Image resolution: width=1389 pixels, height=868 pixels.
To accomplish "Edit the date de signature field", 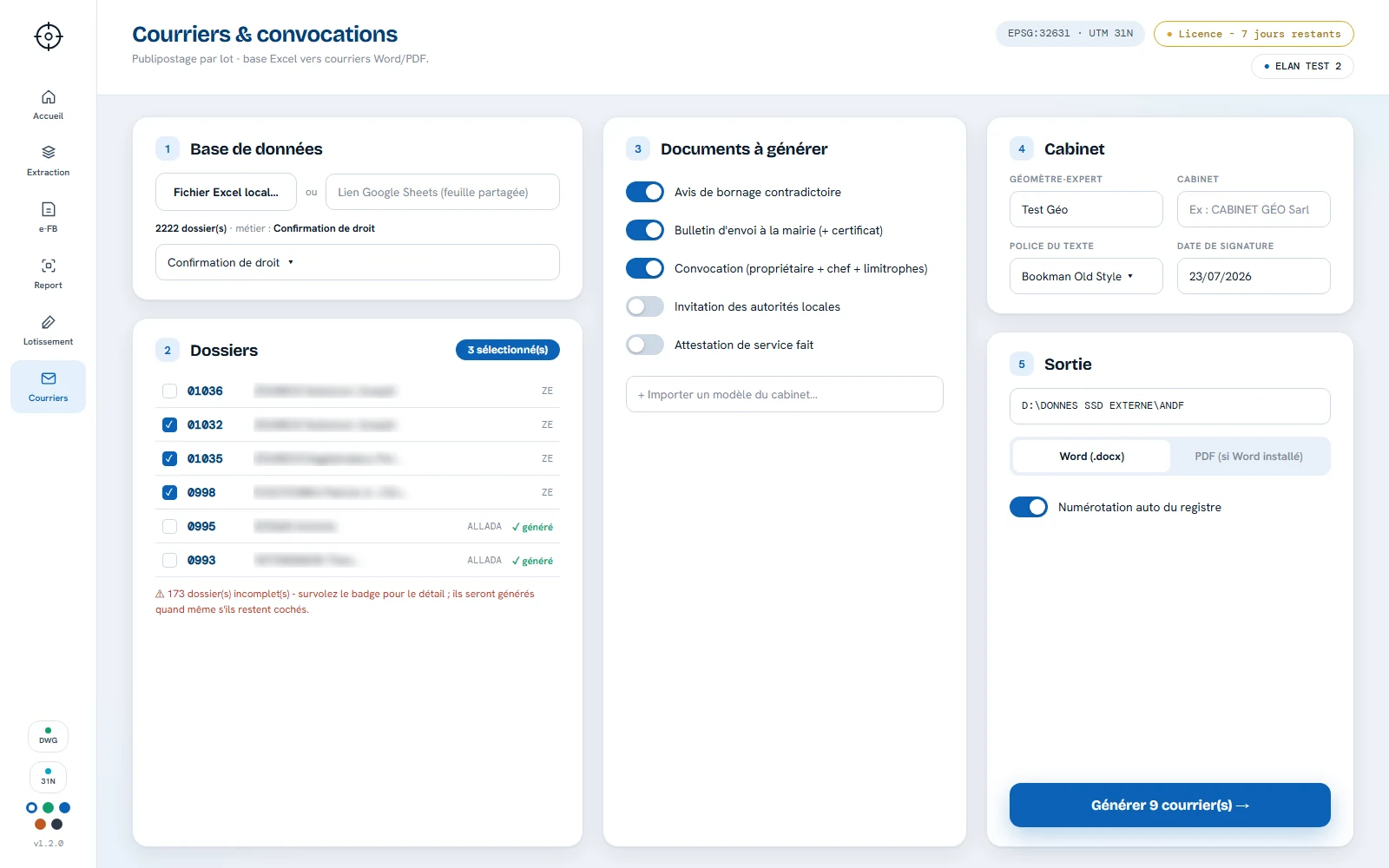I will [1254, 276].
